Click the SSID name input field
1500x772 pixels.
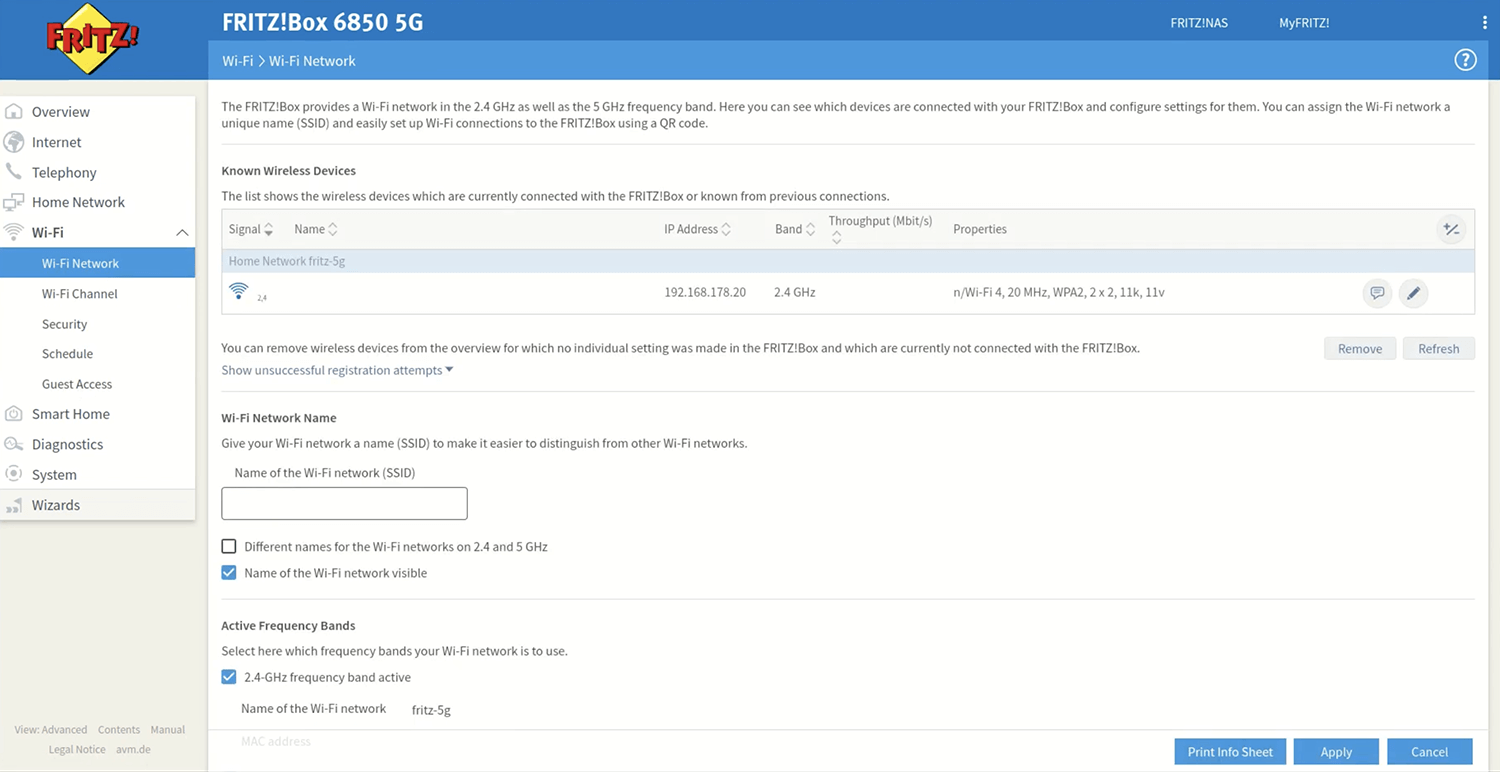[x=344, y=504]
